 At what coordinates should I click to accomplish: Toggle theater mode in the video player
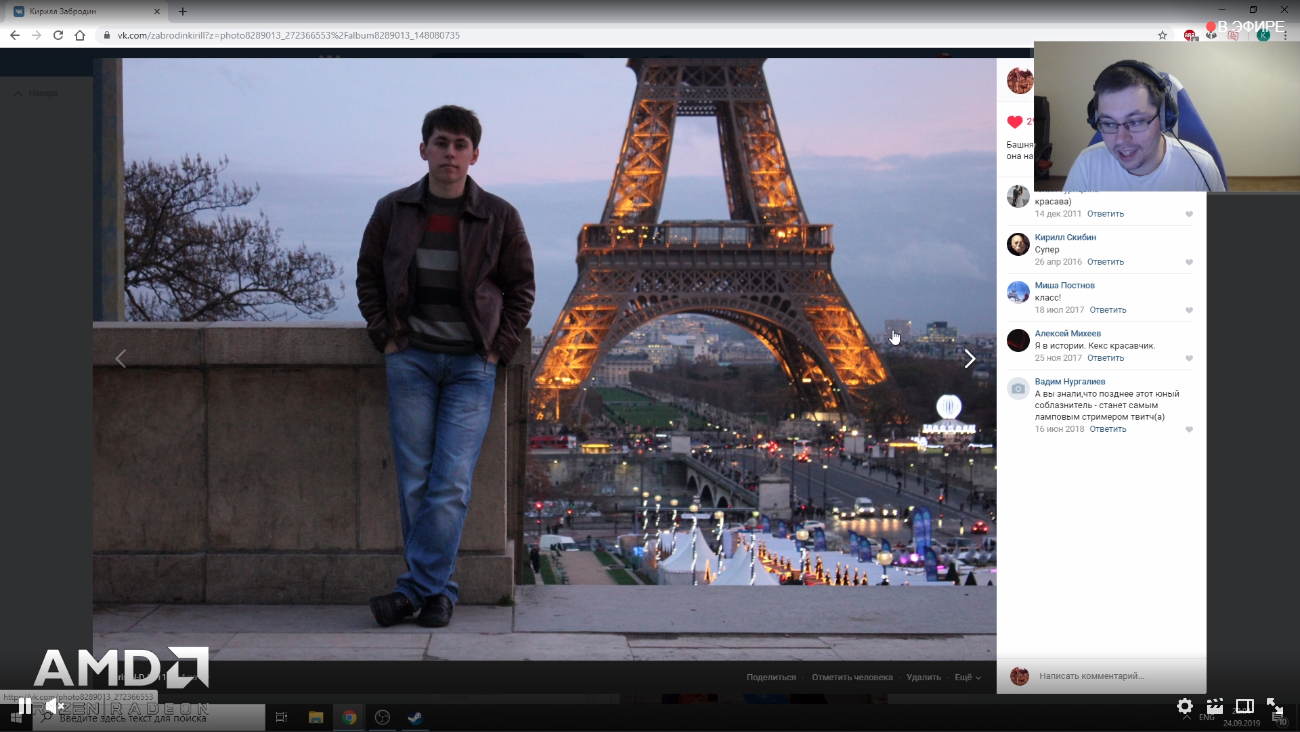point(1245,706)
